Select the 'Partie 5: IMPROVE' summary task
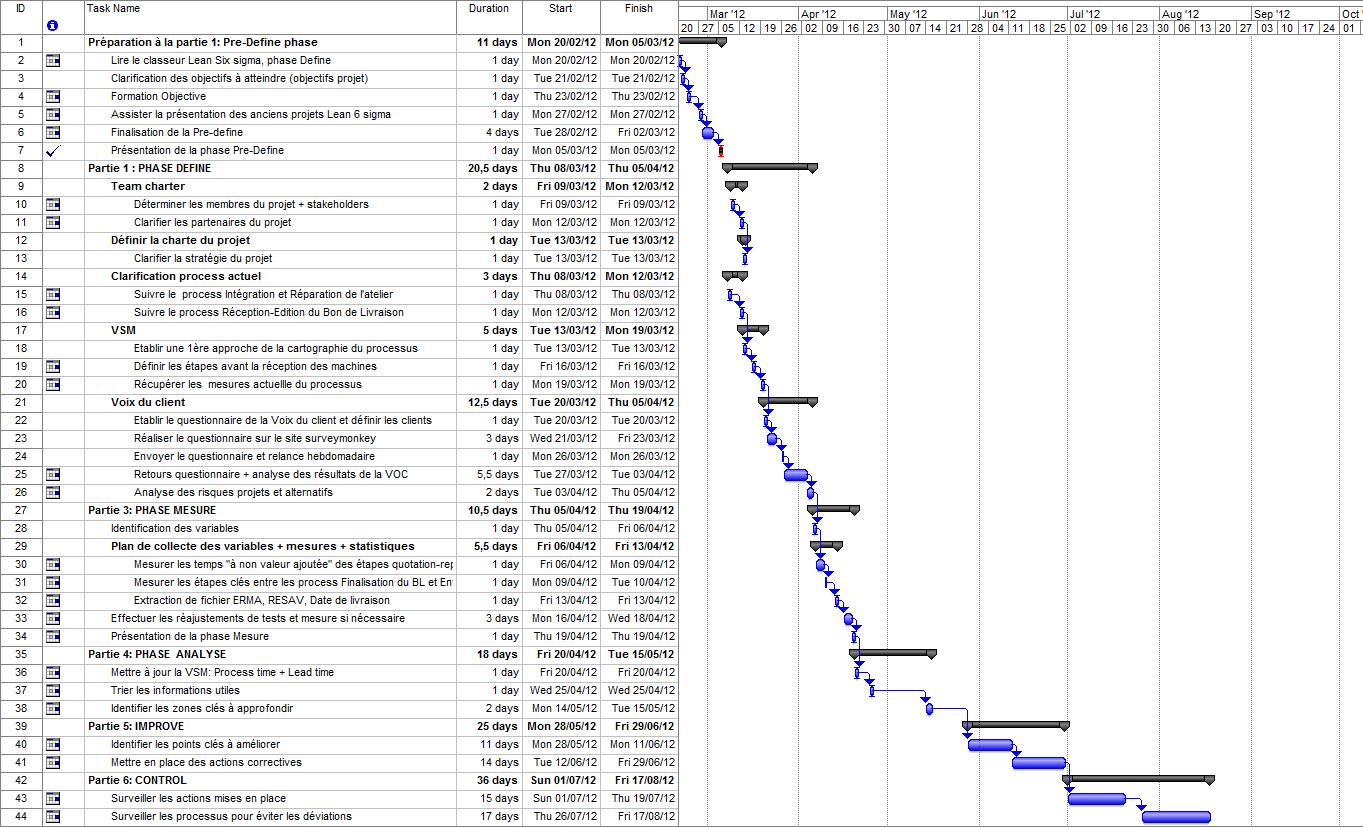This screenshot has width=1363, height=827. tap(135, 727)
